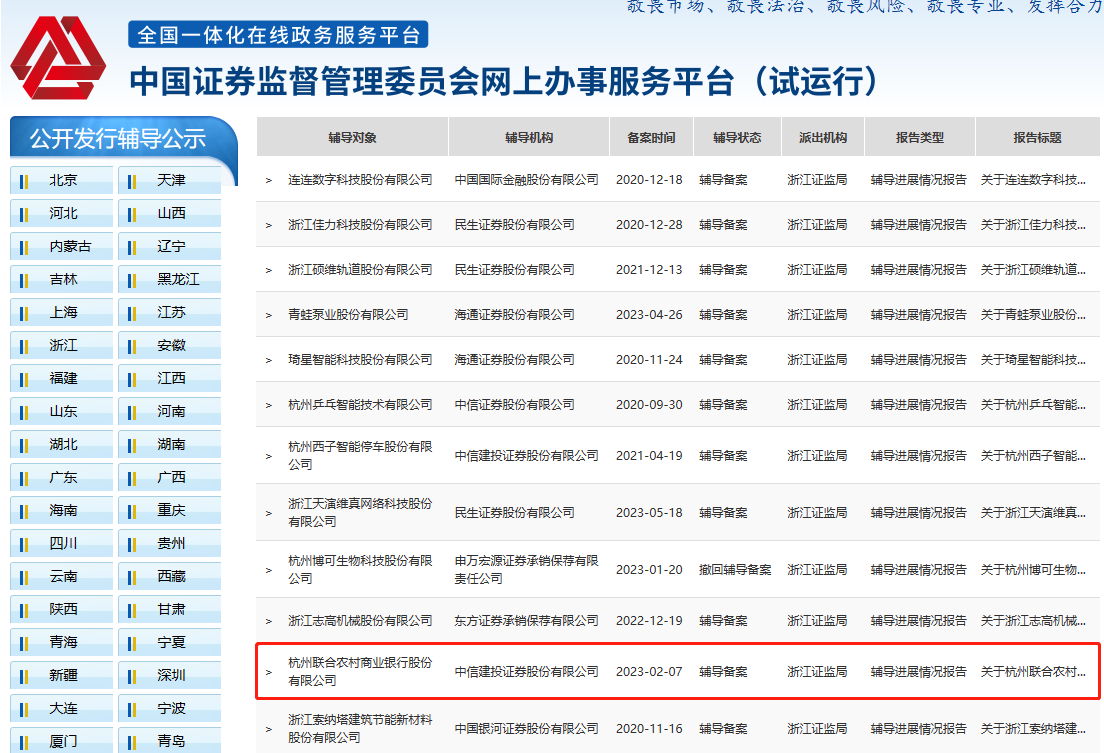The width and height of the screenshot is (1104, 753).
Task: Expand the 青蛙泵业股份有限公司 row arrow
Action: tap(268, 316)
